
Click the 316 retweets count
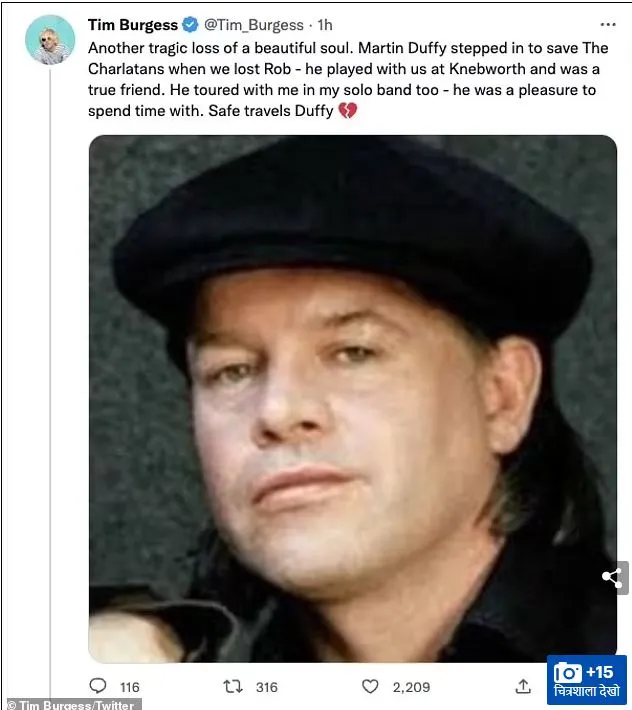pos(267,687)
